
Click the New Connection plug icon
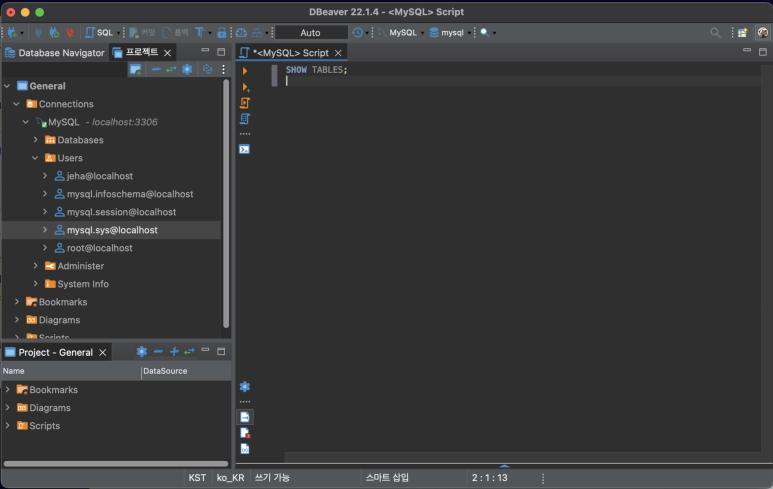point(12,33)
